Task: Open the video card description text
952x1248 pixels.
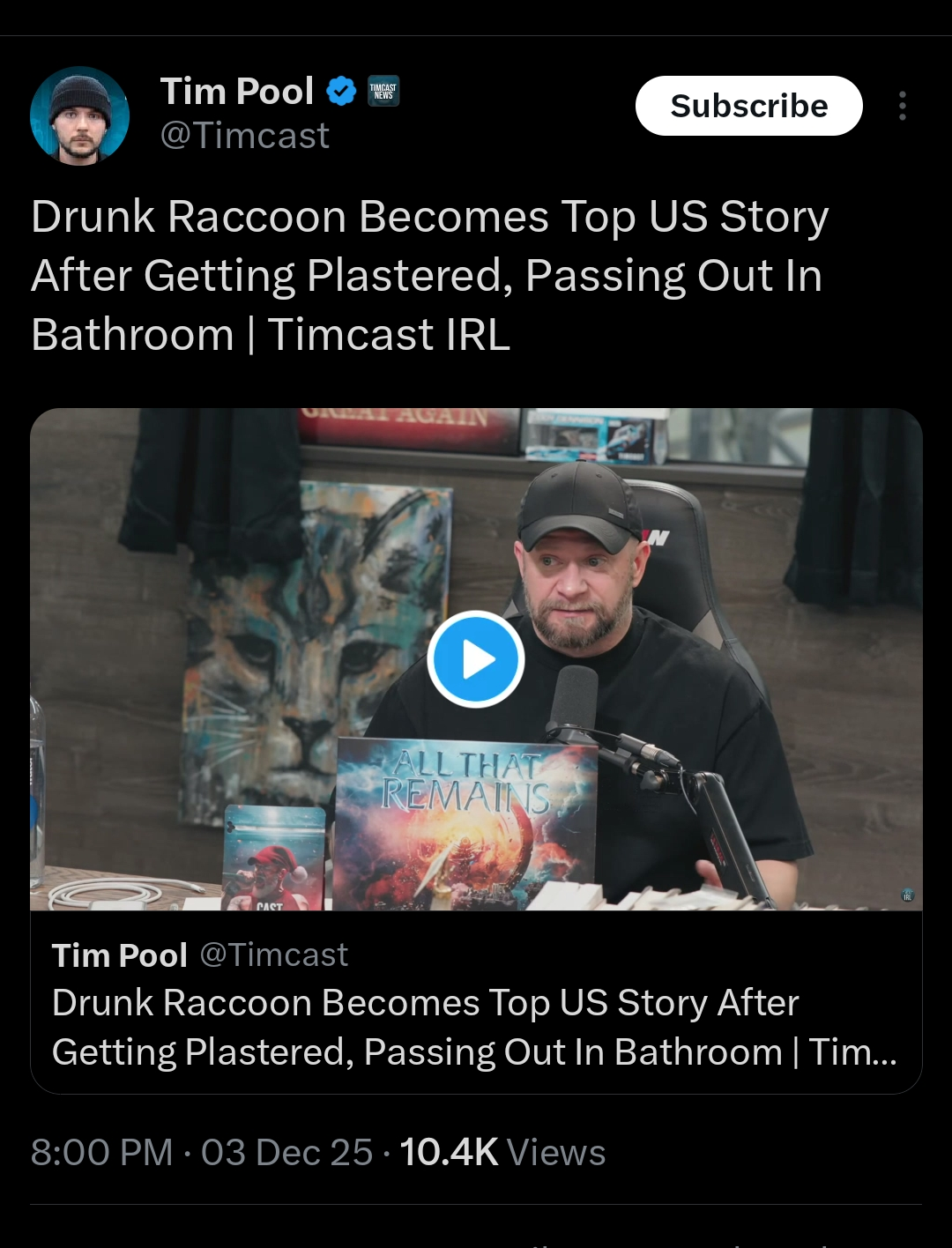Action: click(474, 1028)
